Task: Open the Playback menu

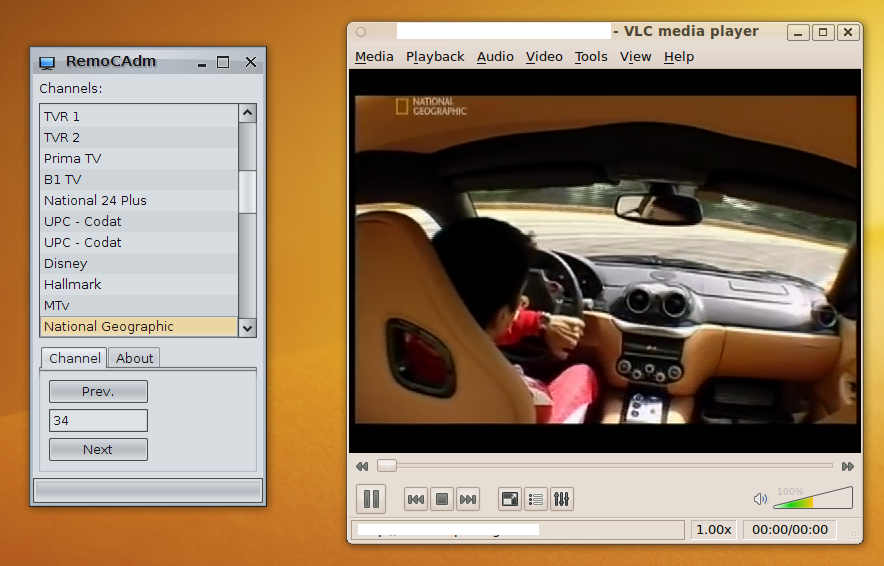Action: tap(435, 57)
